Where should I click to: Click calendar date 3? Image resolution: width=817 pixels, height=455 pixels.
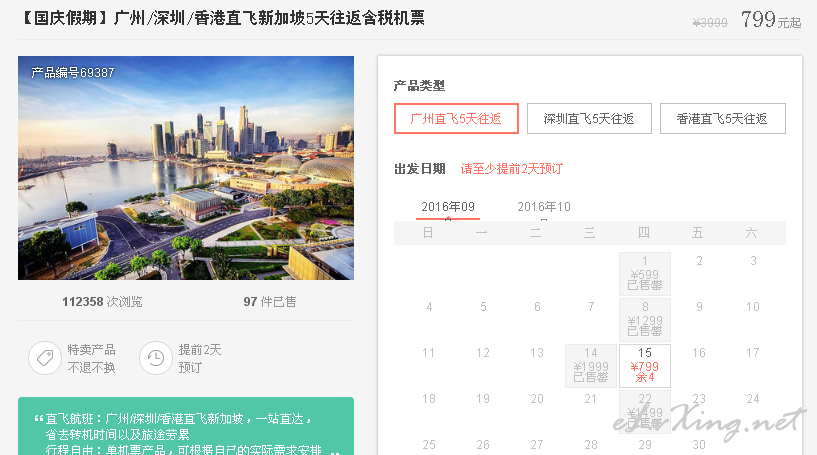(753, 261)
